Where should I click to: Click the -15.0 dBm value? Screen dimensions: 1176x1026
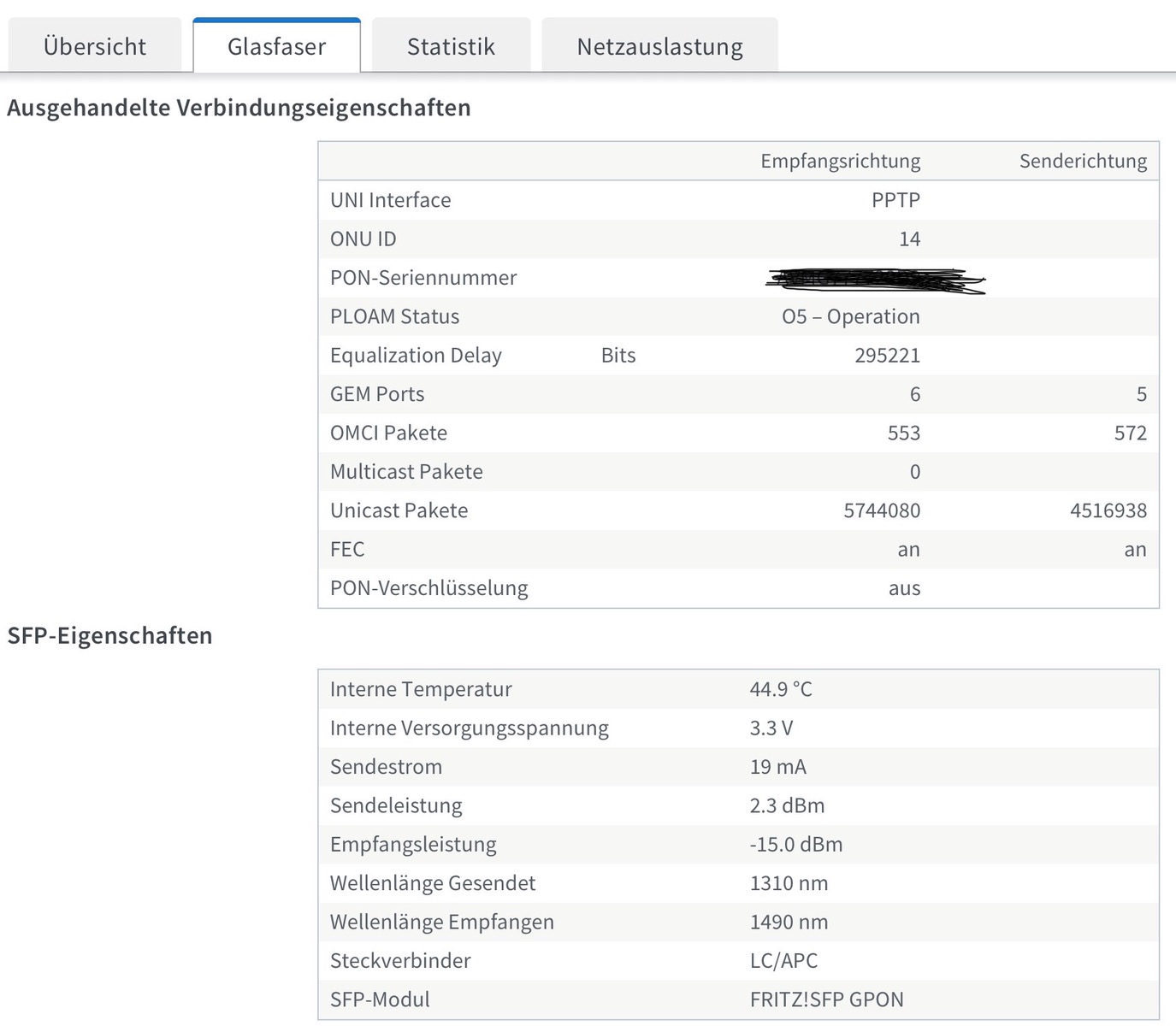tap(795, 845)
